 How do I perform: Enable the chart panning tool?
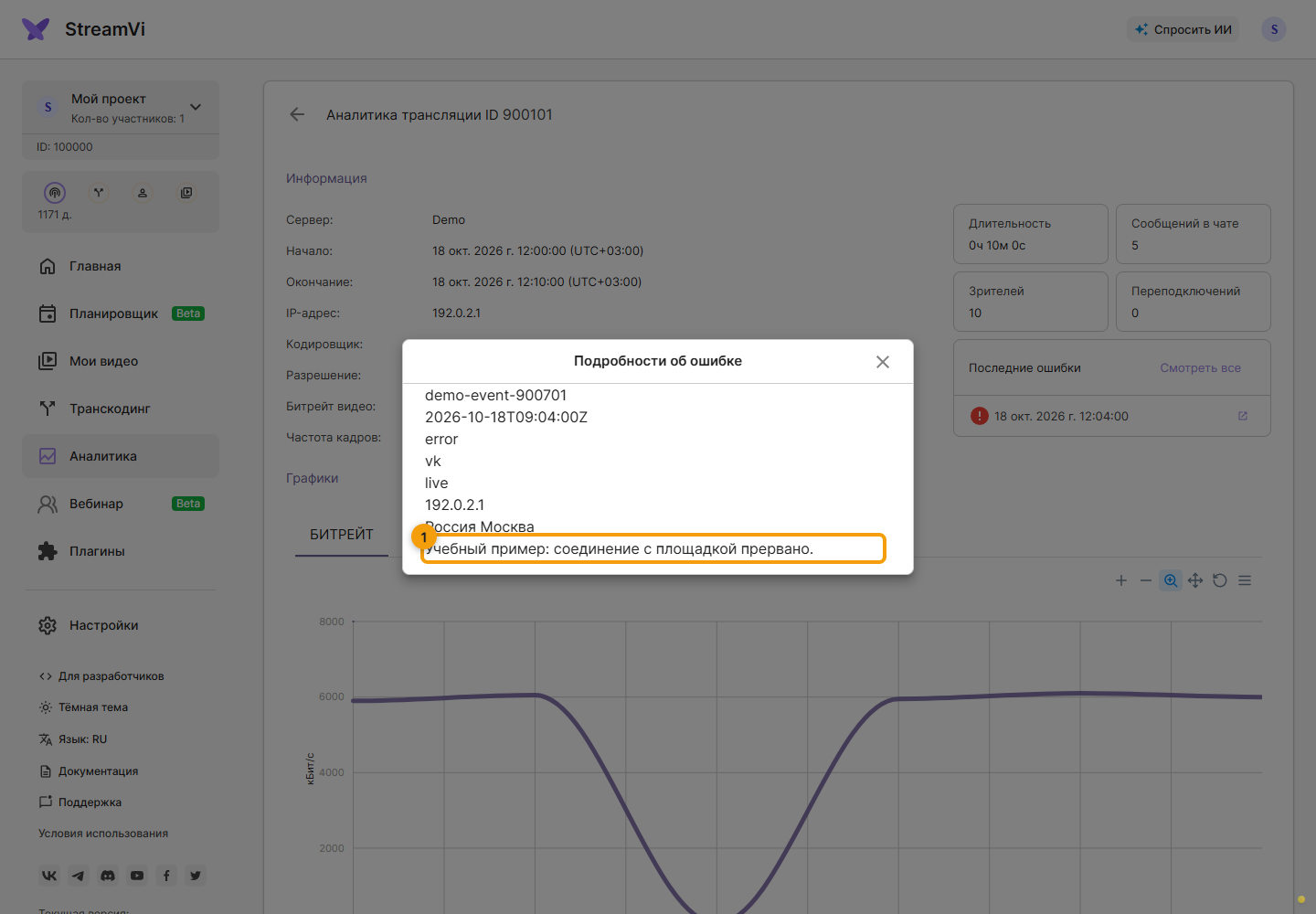click(x=1195, y=580)
